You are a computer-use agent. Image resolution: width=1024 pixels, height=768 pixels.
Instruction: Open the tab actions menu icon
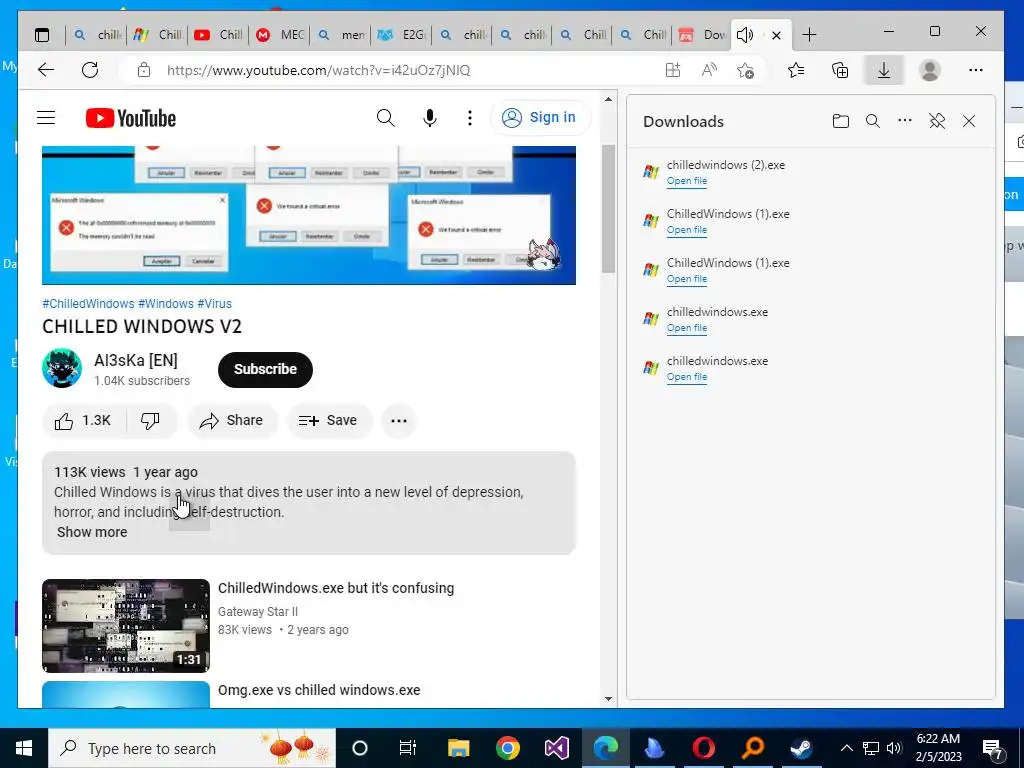pos(42,35)
